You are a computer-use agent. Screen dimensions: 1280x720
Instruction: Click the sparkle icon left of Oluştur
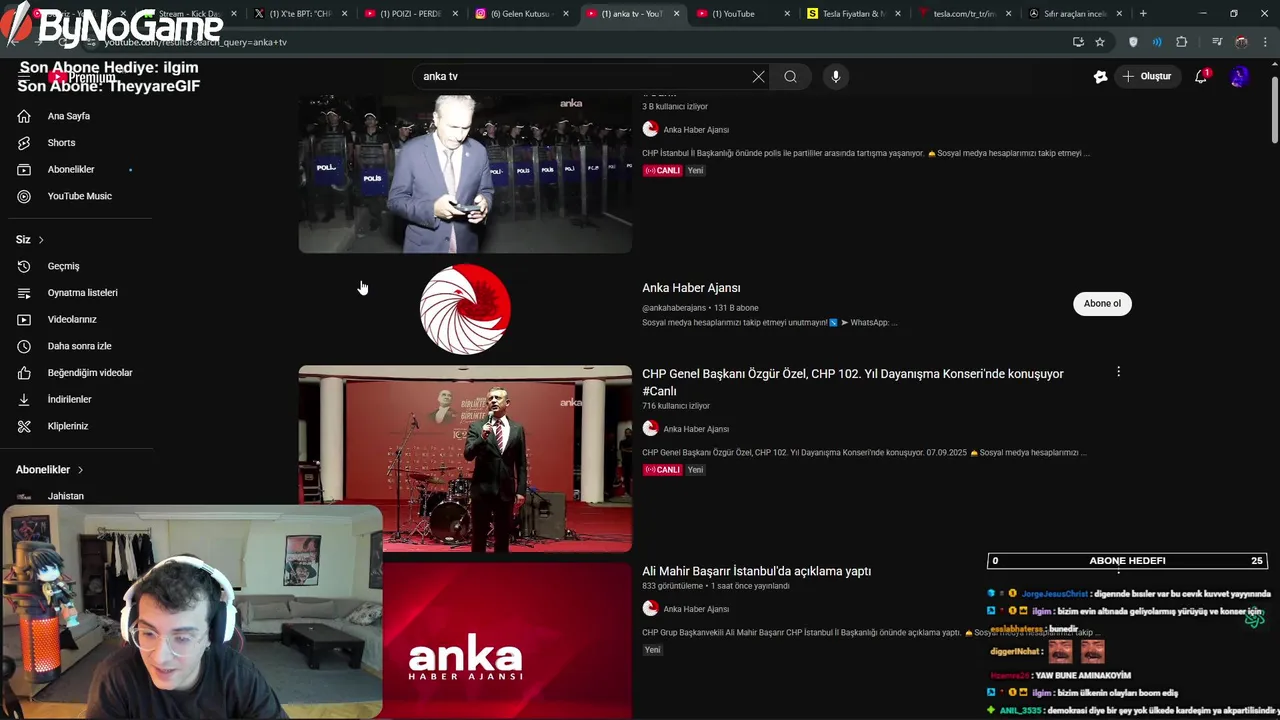[x=1101, y=76]
